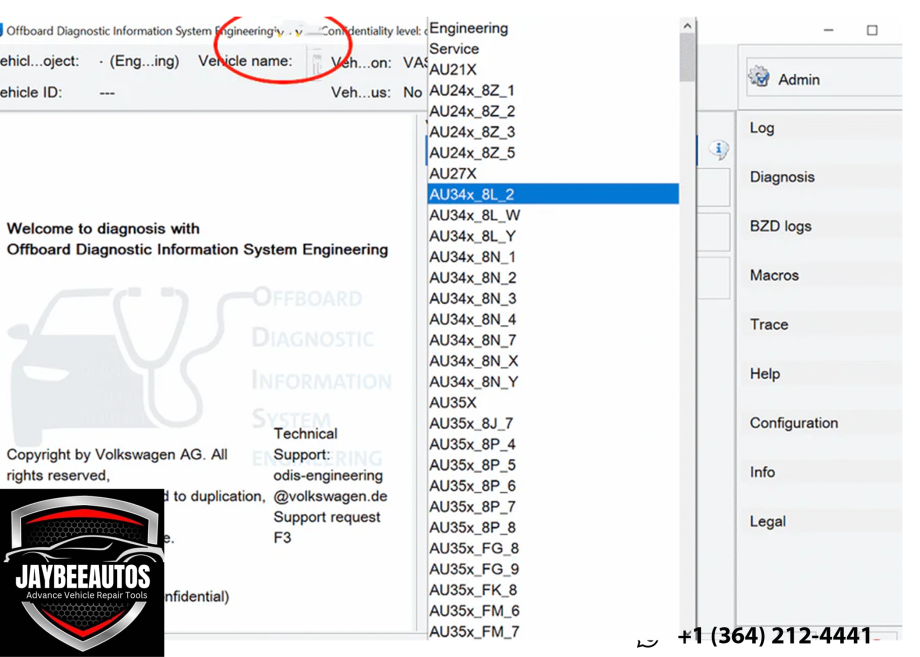Viewport: 920px width, 657px height.
Task: Open the Macros section
Action: point(774,275)
